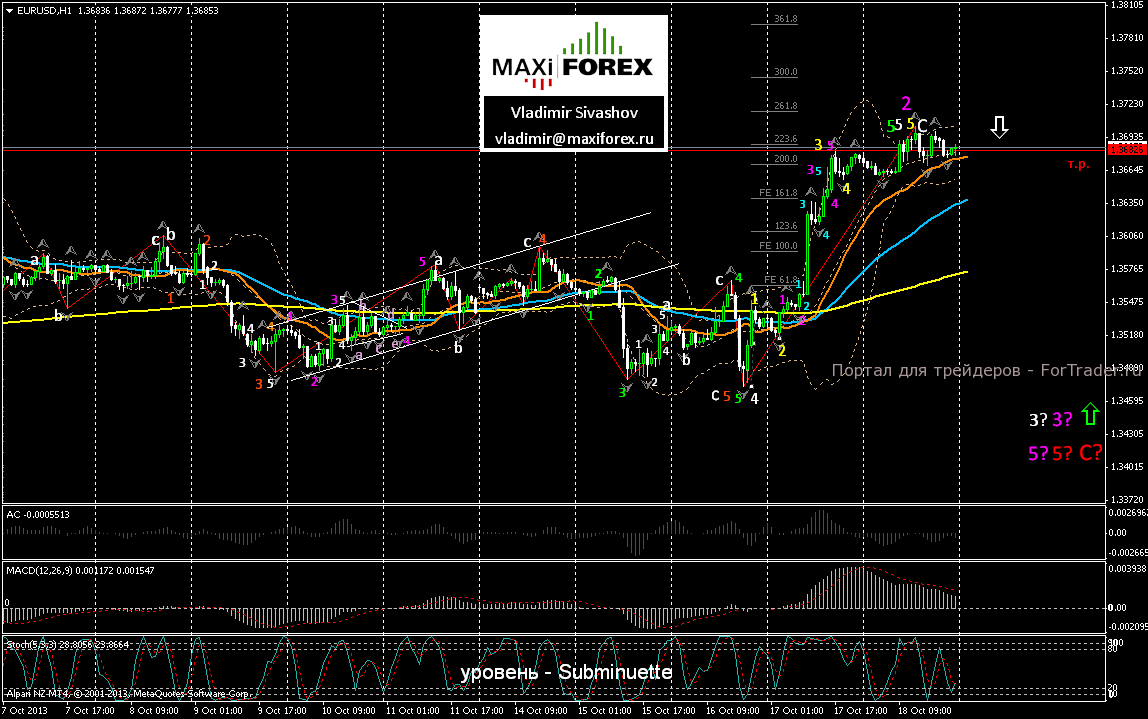This screenshot has height=719, width=1148.
Task: Click the 1.33720 price axis label
Action: point(1128,499)
